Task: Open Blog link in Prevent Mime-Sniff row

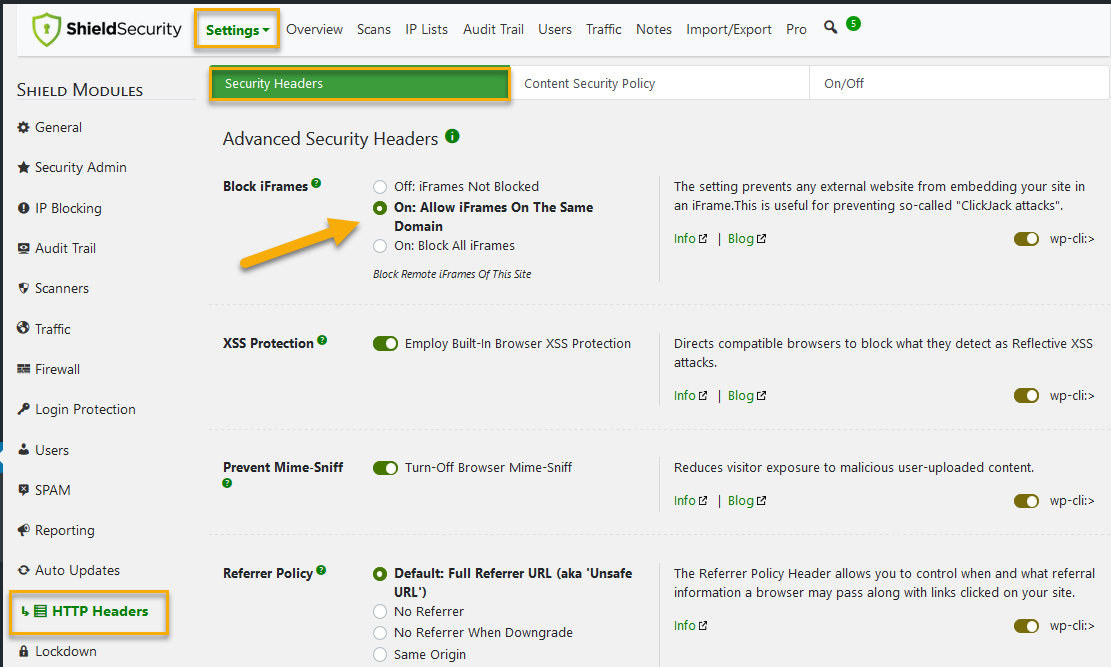Action: click(747, 501)
